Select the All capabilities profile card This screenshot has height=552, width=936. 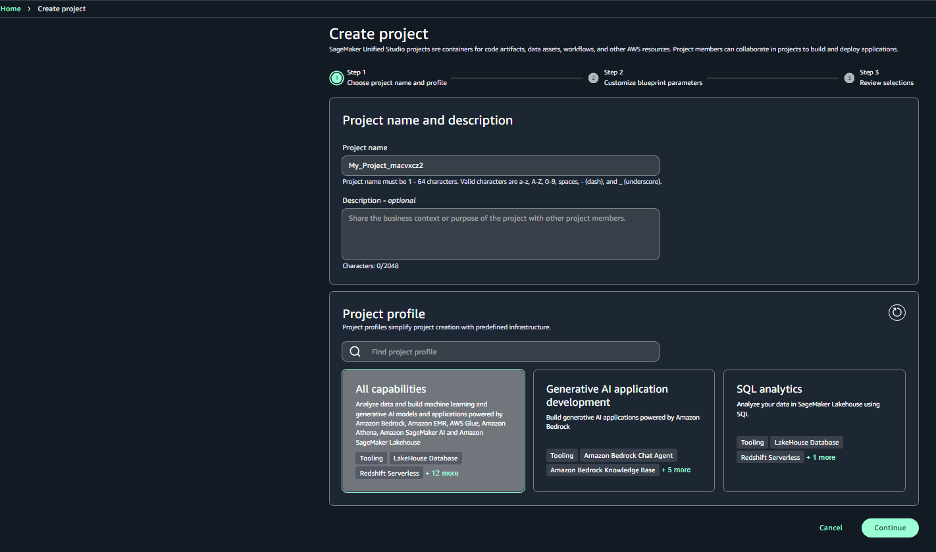click(432, 430)
